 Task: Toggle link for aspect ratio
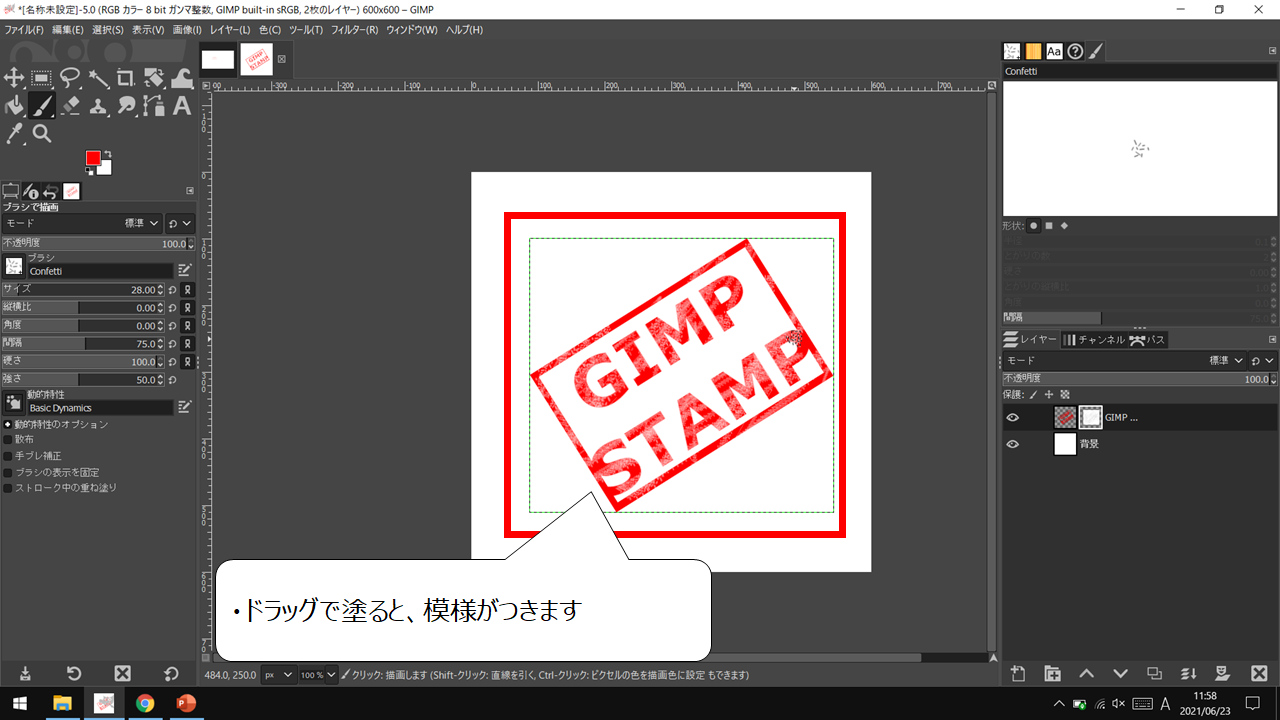click(x=187, y=307)
